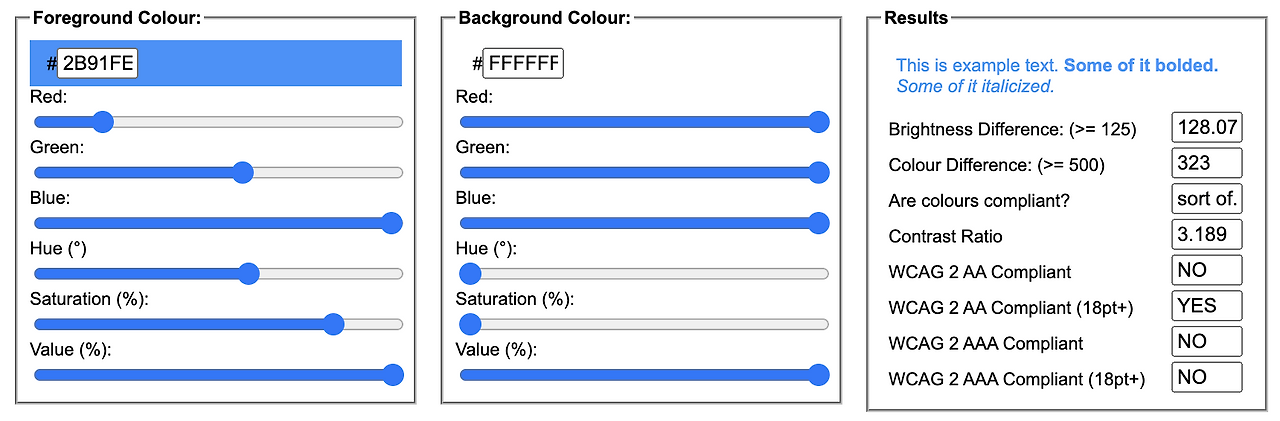Click the background Value slider handle
1280x421 pixels.
tap(819, 375)
